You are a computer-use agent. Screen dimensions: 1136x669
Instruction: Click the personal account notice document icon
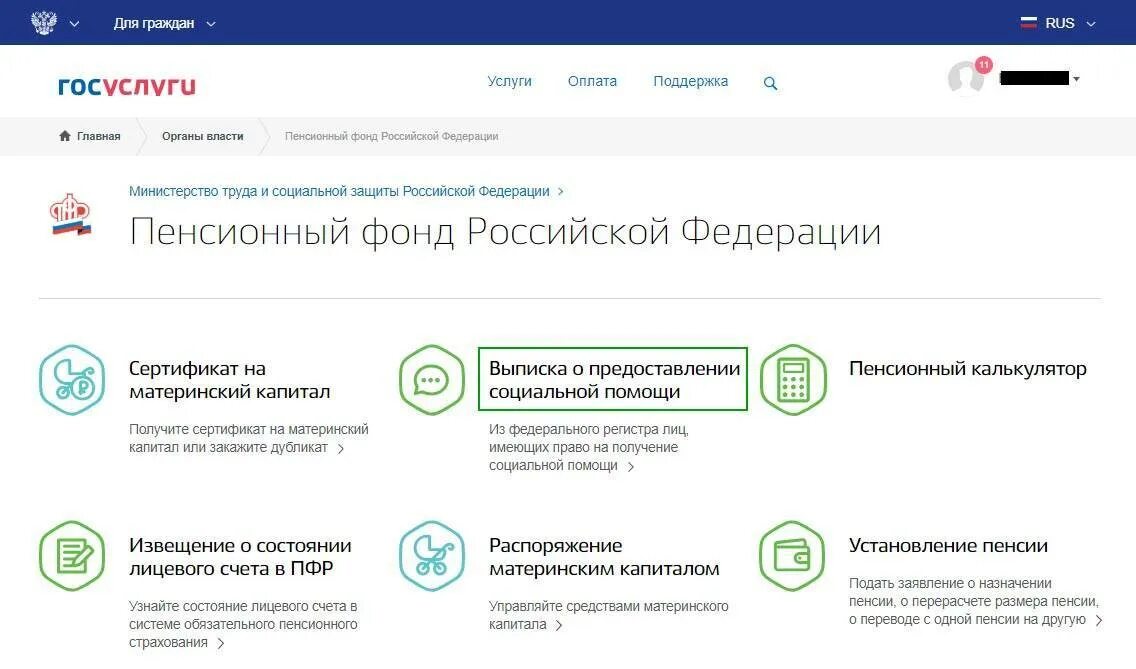coord(72,556)
